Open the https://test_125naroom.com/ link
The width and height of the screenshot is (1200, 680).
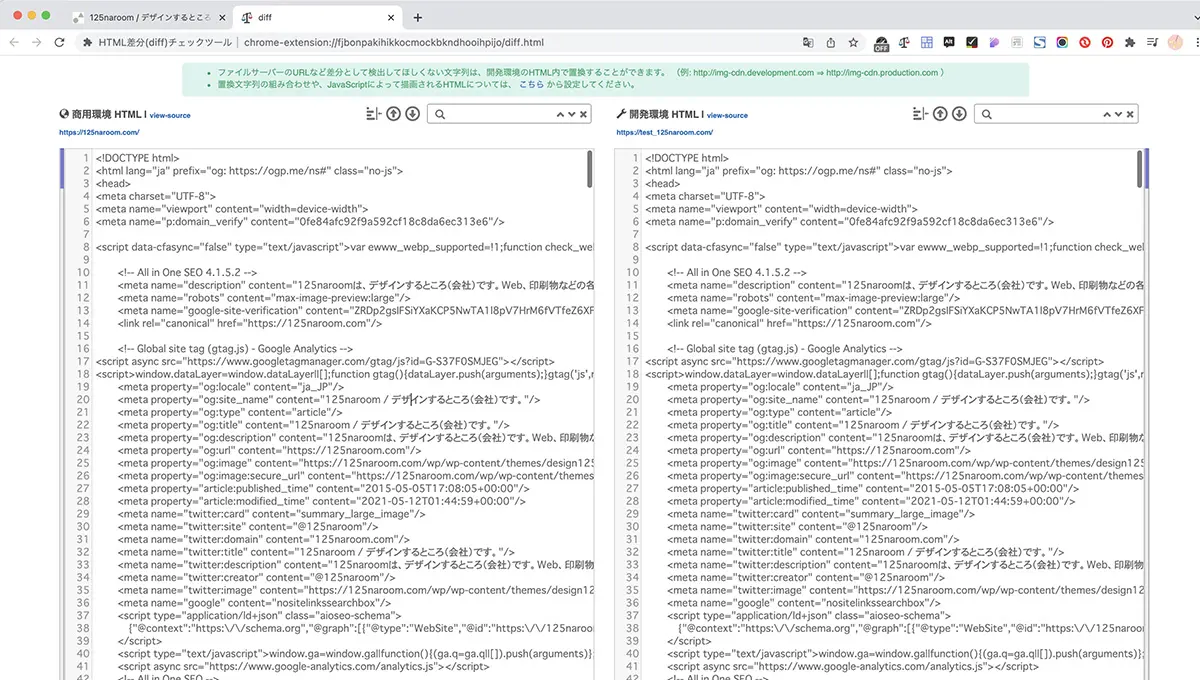664,132
